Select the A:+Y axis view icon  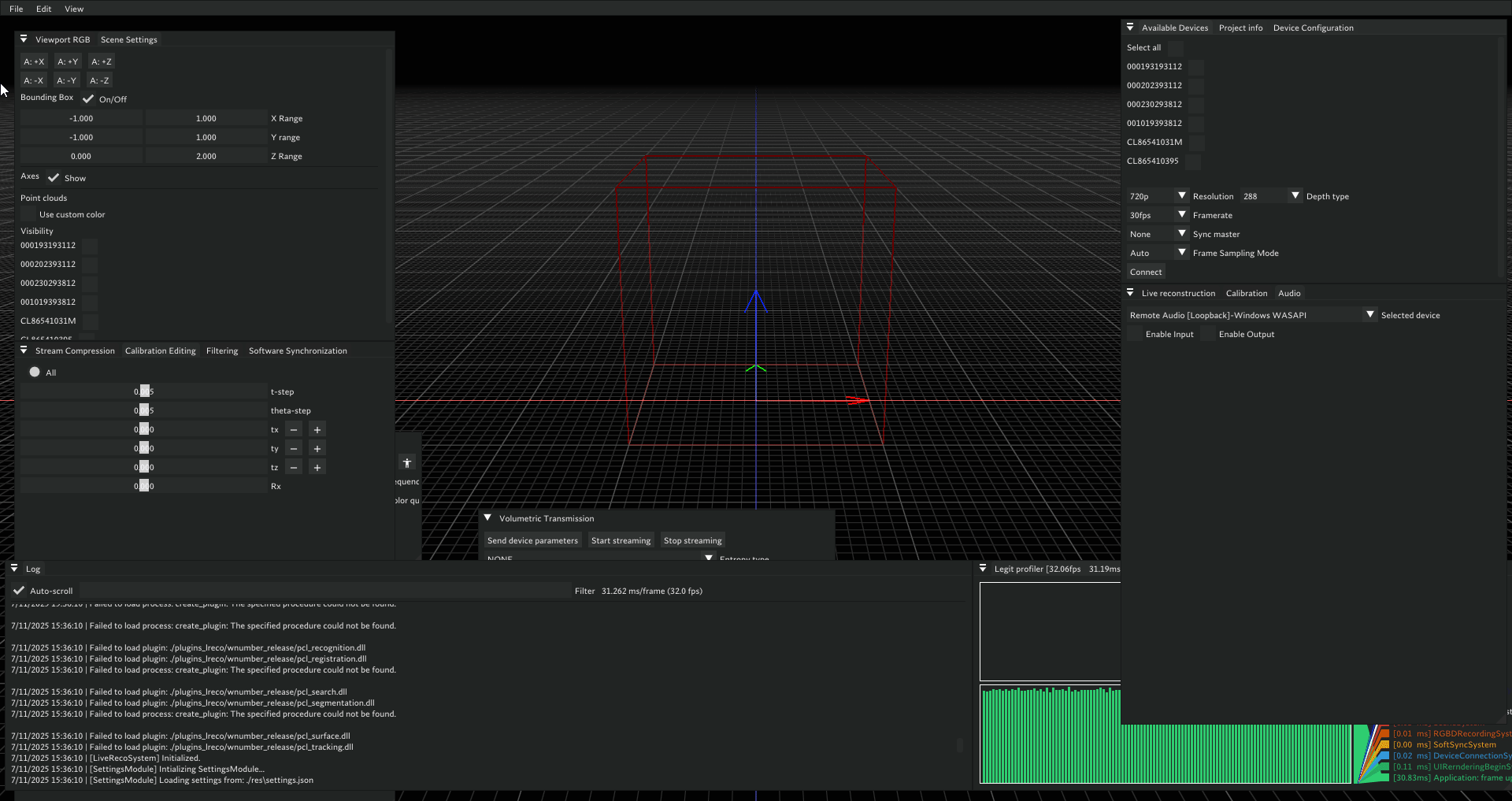click(x=68, y=61)
